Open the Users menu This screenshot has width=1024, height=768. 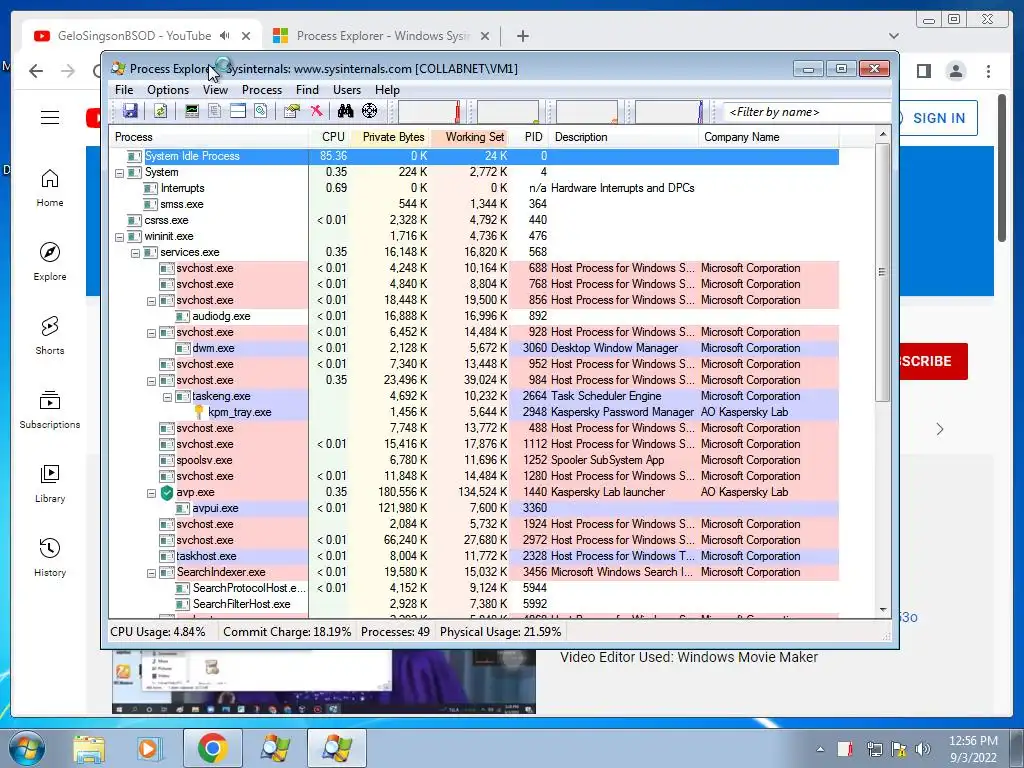coord(347,90)
